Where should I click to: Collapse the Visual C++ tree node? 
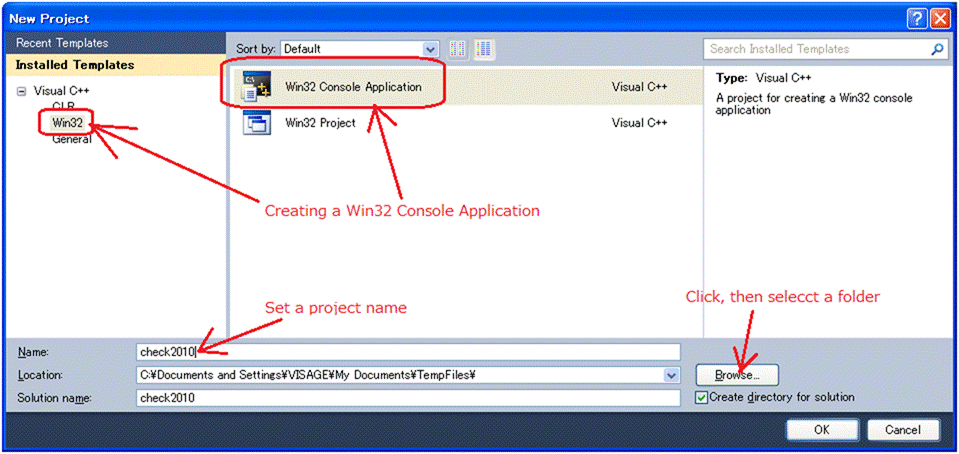tap(20, 91)
